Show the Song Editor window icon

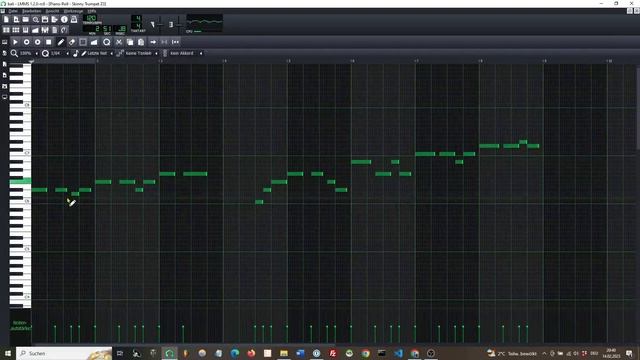click(x=6, y=30)
